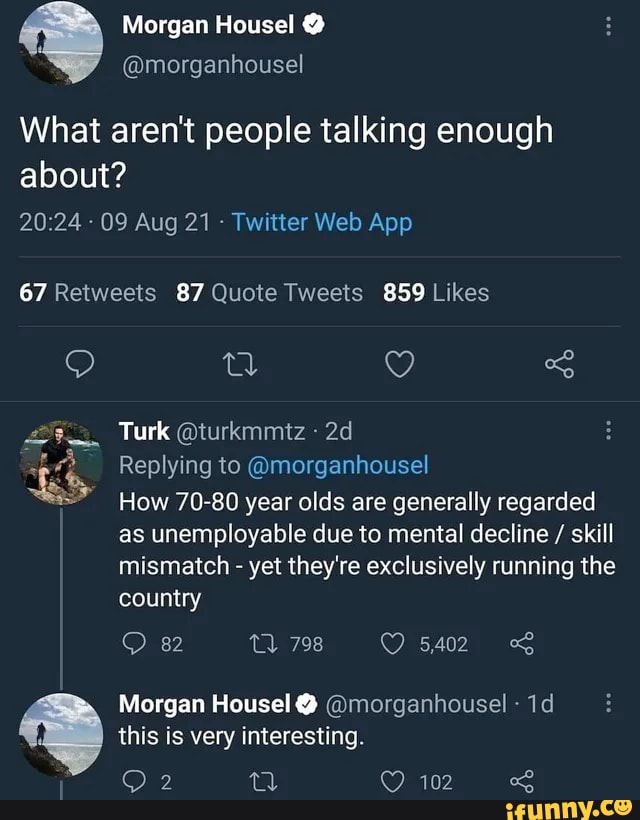The image size is (640, 820).
Task: Open Turk's profile picture
Action: tap(61, 463)
